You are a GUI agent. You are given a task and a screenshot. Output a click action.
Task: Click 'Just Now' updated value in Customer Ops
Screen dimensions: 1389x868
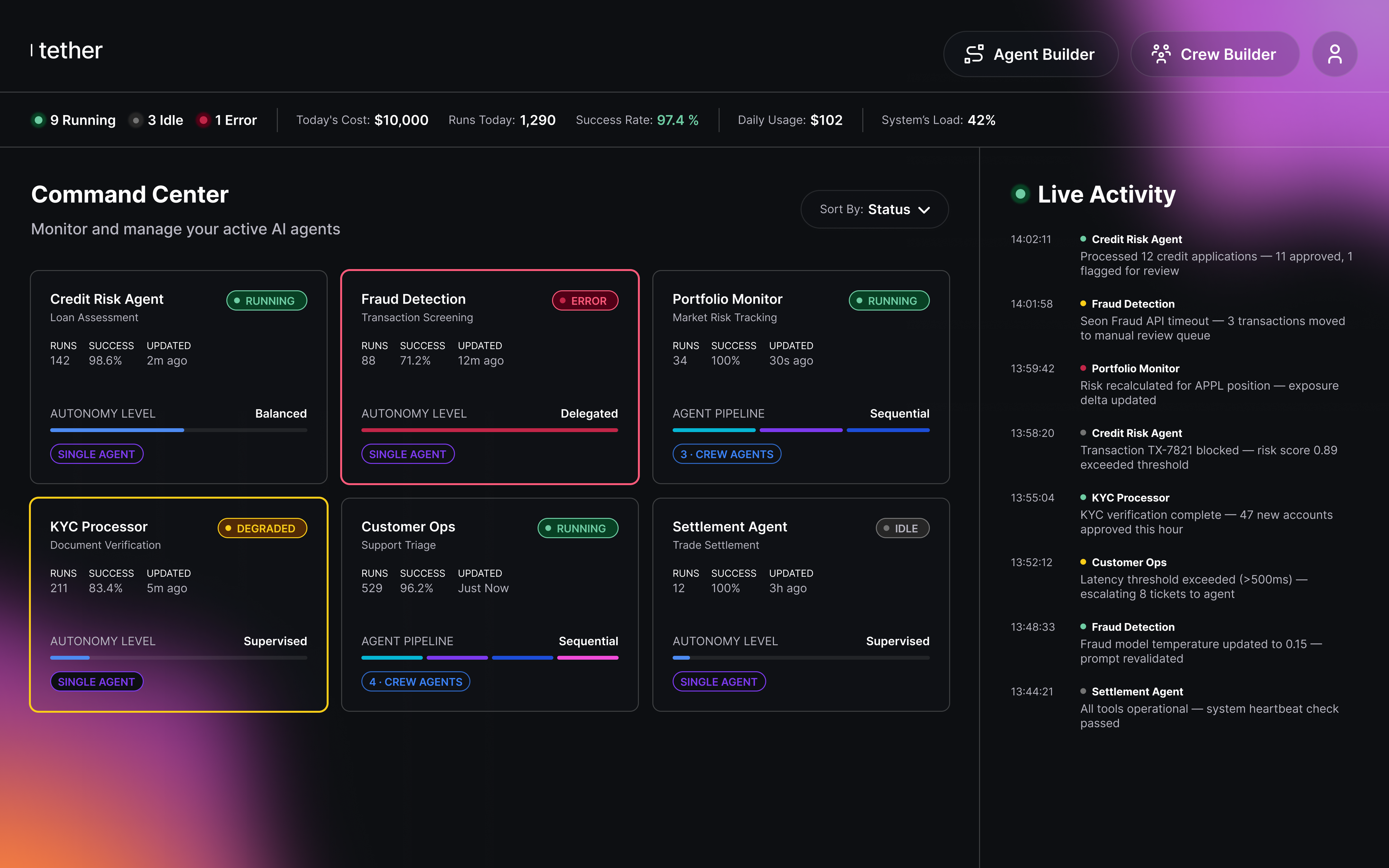483,588
